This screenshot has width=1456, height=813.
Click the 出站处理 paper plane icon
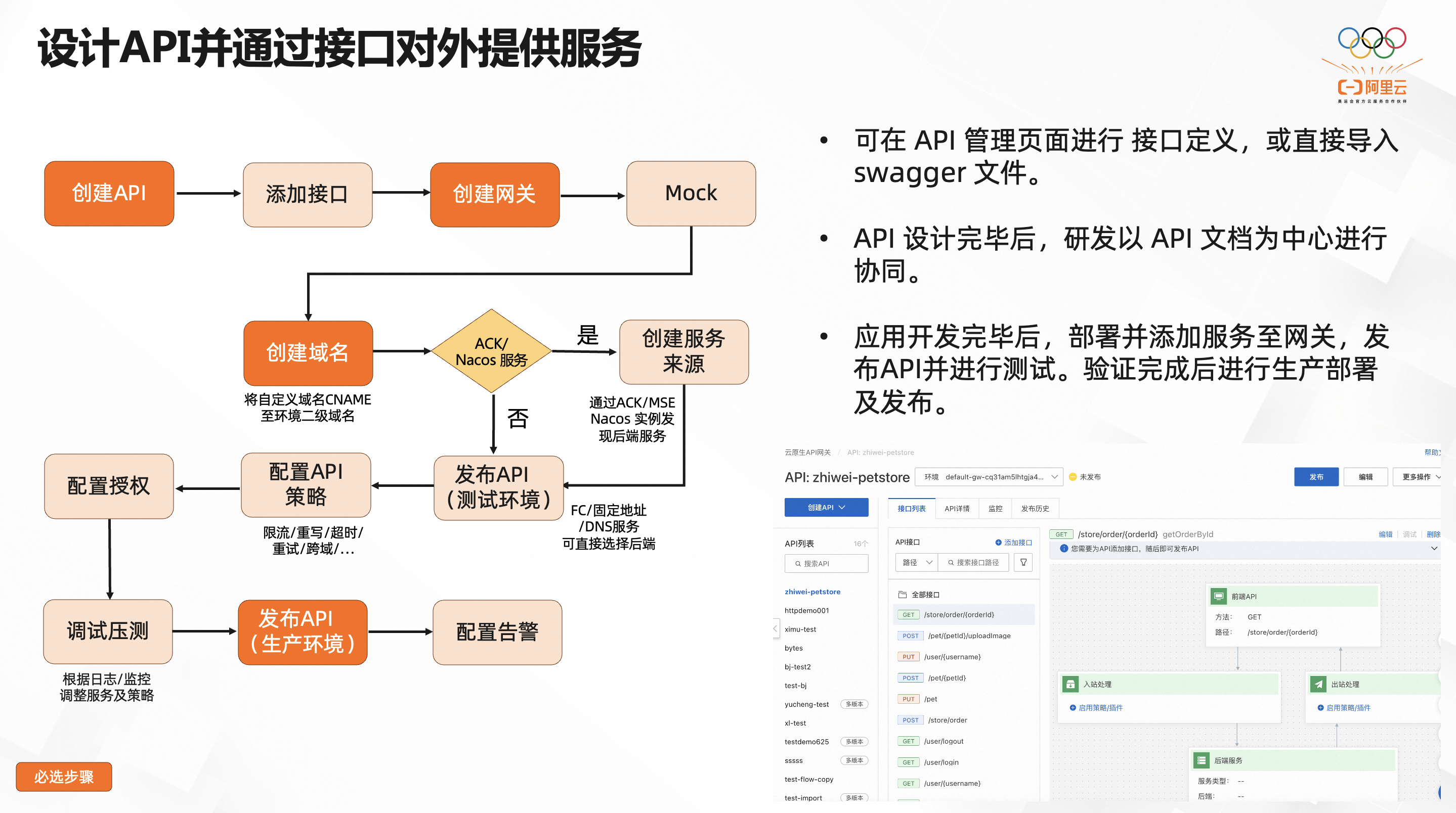point(1318,684)
